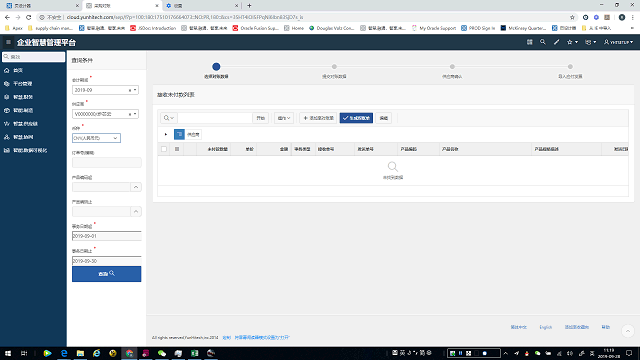The height and width of the screenshot is (360, 640).
Task: Open the Windows Start menu
Action: (8, 353)
